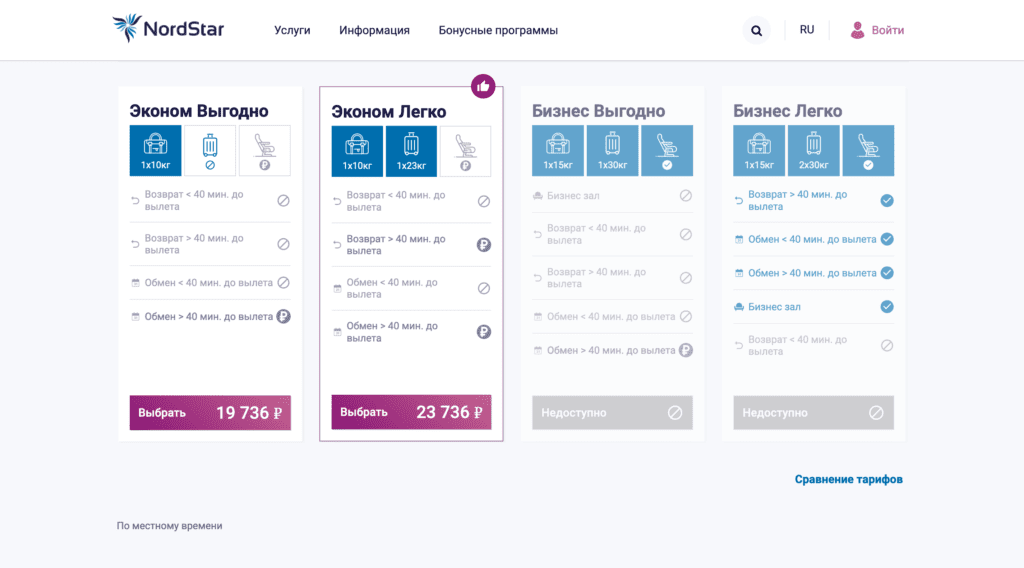The width and height of the screenshot is (1024, 568).
Task: Click Бизнес зал text in Бизнес Легко
Action: click(774, 307)
